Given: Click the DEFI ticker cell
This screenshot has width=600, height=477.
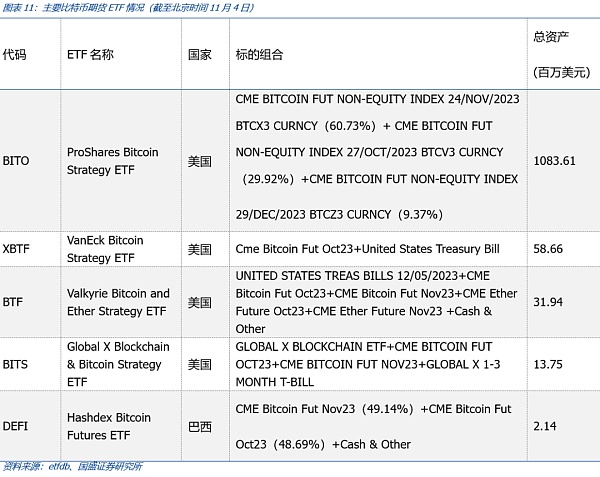Looking at the screenshot, I should click(15, 426).
